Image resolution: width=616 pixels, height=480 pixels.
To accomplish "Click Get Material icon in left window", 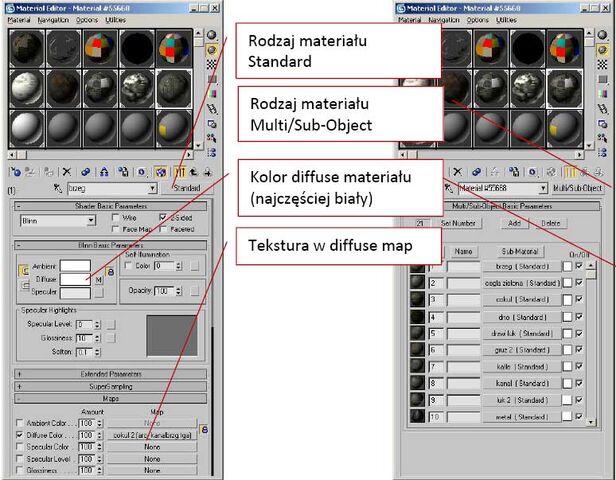I will point(15,172).
